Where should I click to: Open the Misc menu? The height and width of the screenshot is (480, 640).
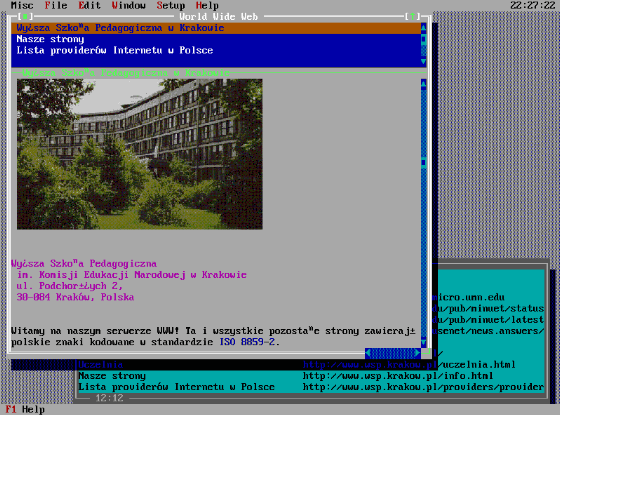click(x=22, y=5)
